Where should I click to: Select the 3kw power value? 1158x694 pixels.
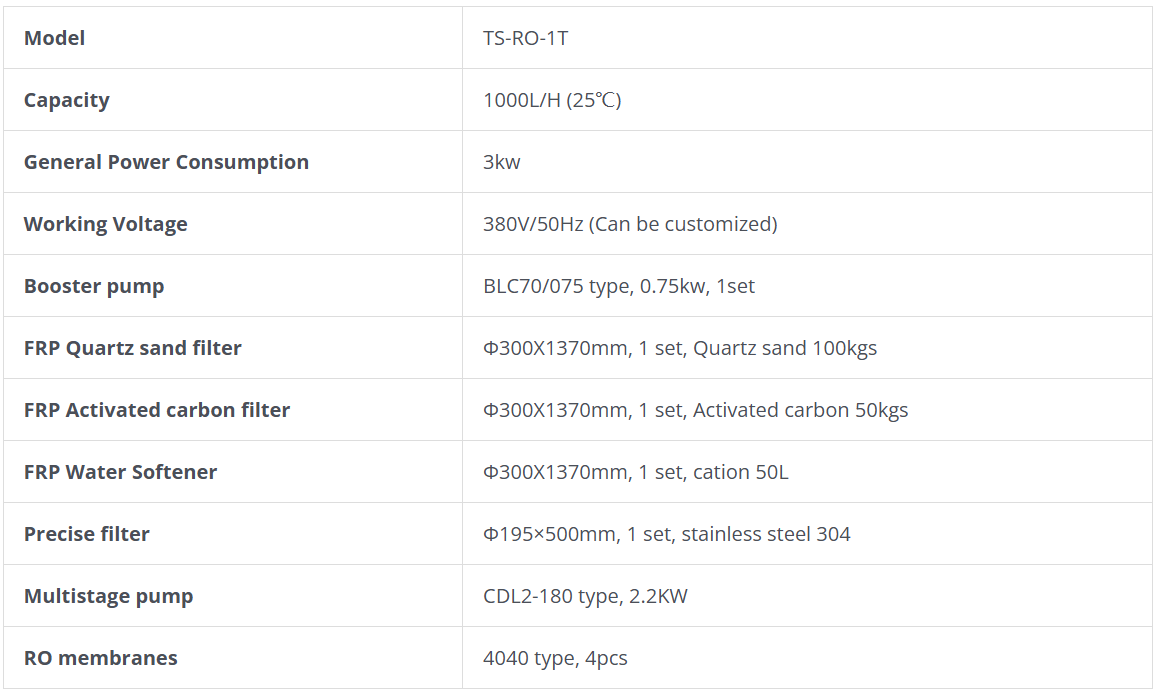[x=502, y=162]
